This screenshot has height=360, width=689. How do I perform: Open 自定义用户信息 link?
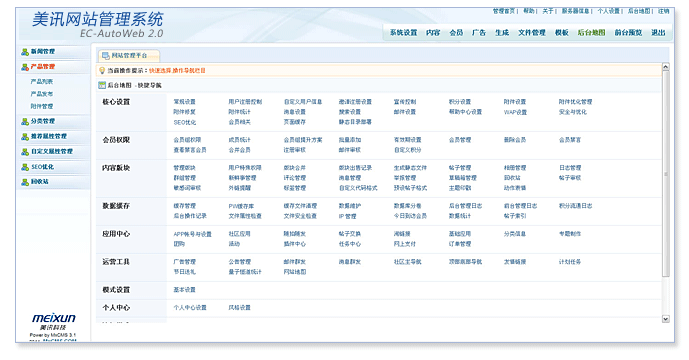(303, 102)
